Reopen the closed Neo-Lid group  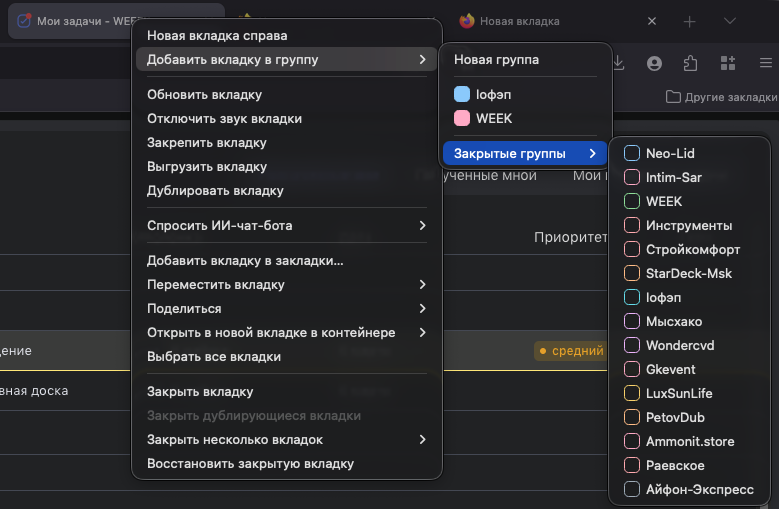pos(670,153)
